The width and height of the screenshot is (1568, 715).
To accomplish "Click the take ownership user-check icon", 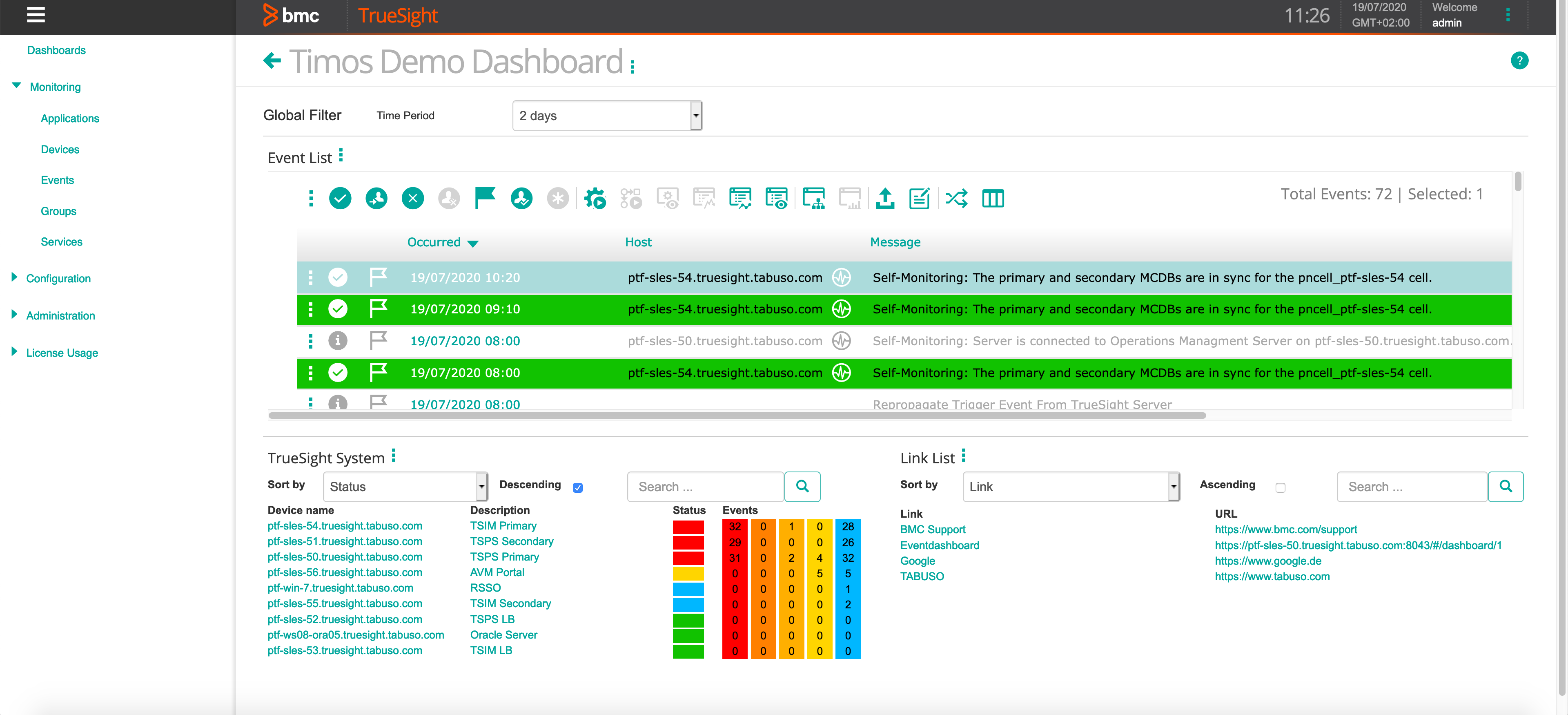I will [x=522, y=198].
